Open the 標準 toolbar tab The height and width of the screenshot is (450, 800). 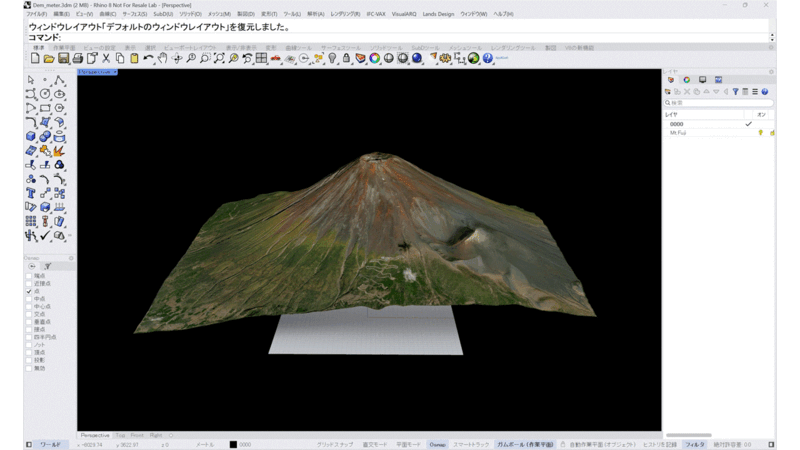click(x=39, y=48)
